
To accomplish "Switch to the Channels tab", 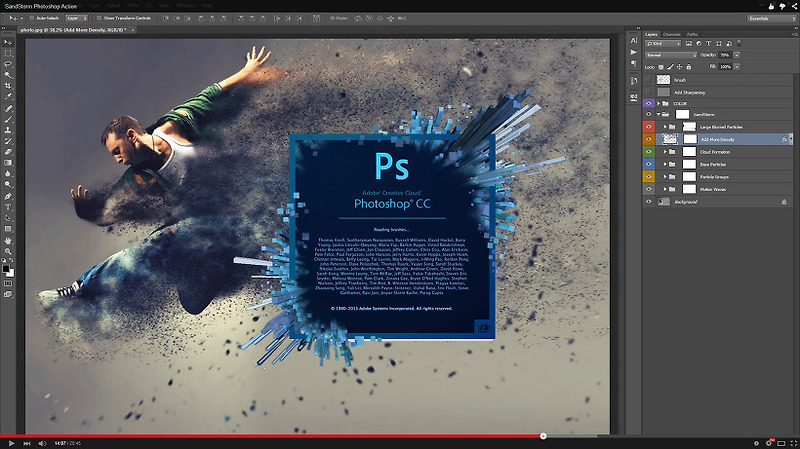I will click(671, 34).
